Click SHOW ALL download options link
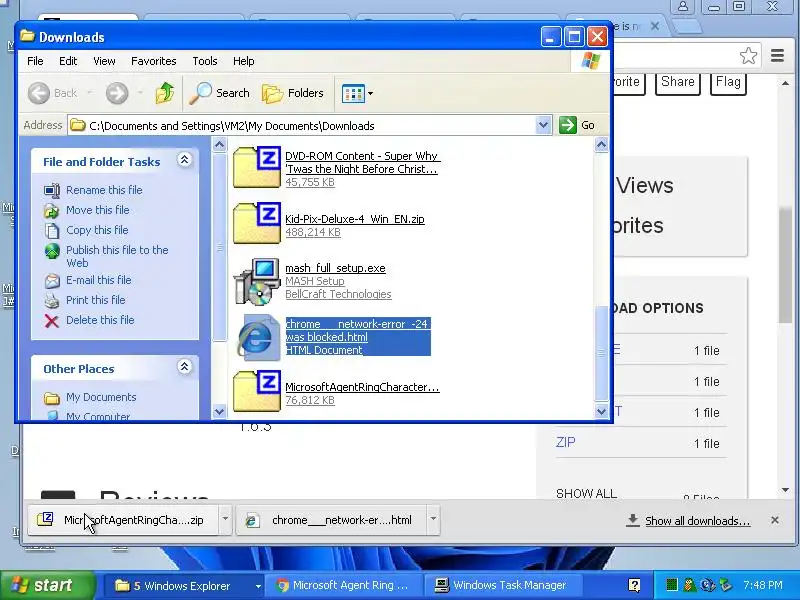Screen dimensions: 800x600 point(586,493)
